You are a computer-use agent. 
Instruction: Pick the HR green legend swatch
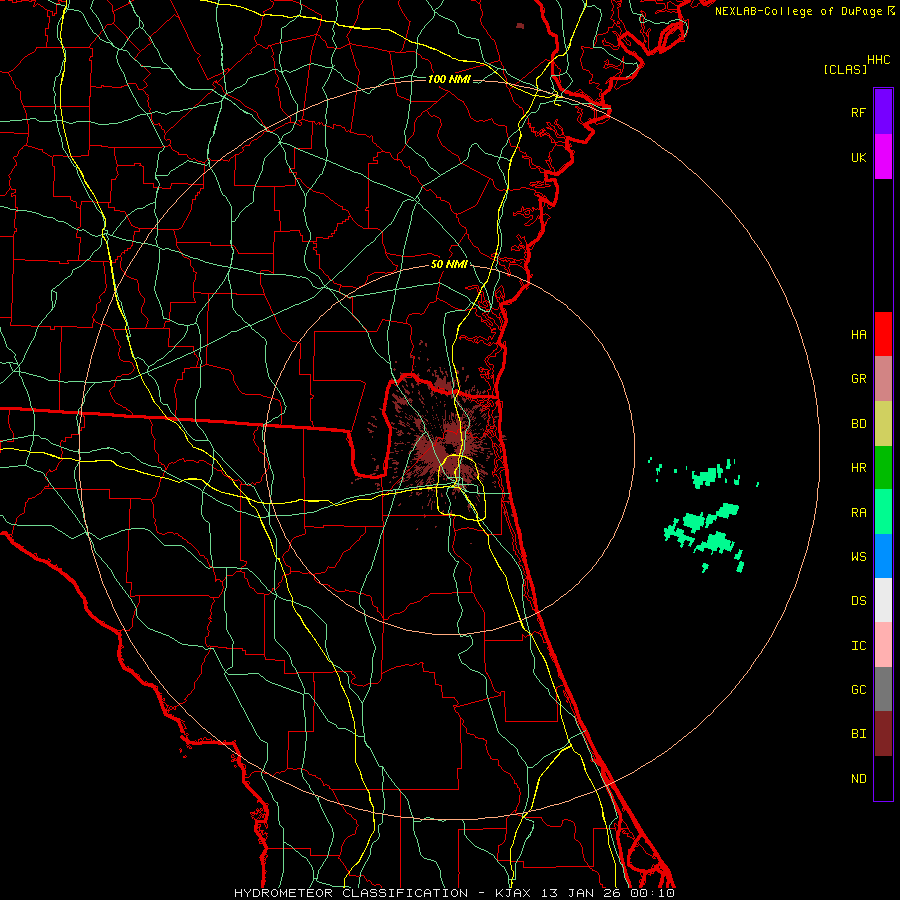tap(883, 468)
